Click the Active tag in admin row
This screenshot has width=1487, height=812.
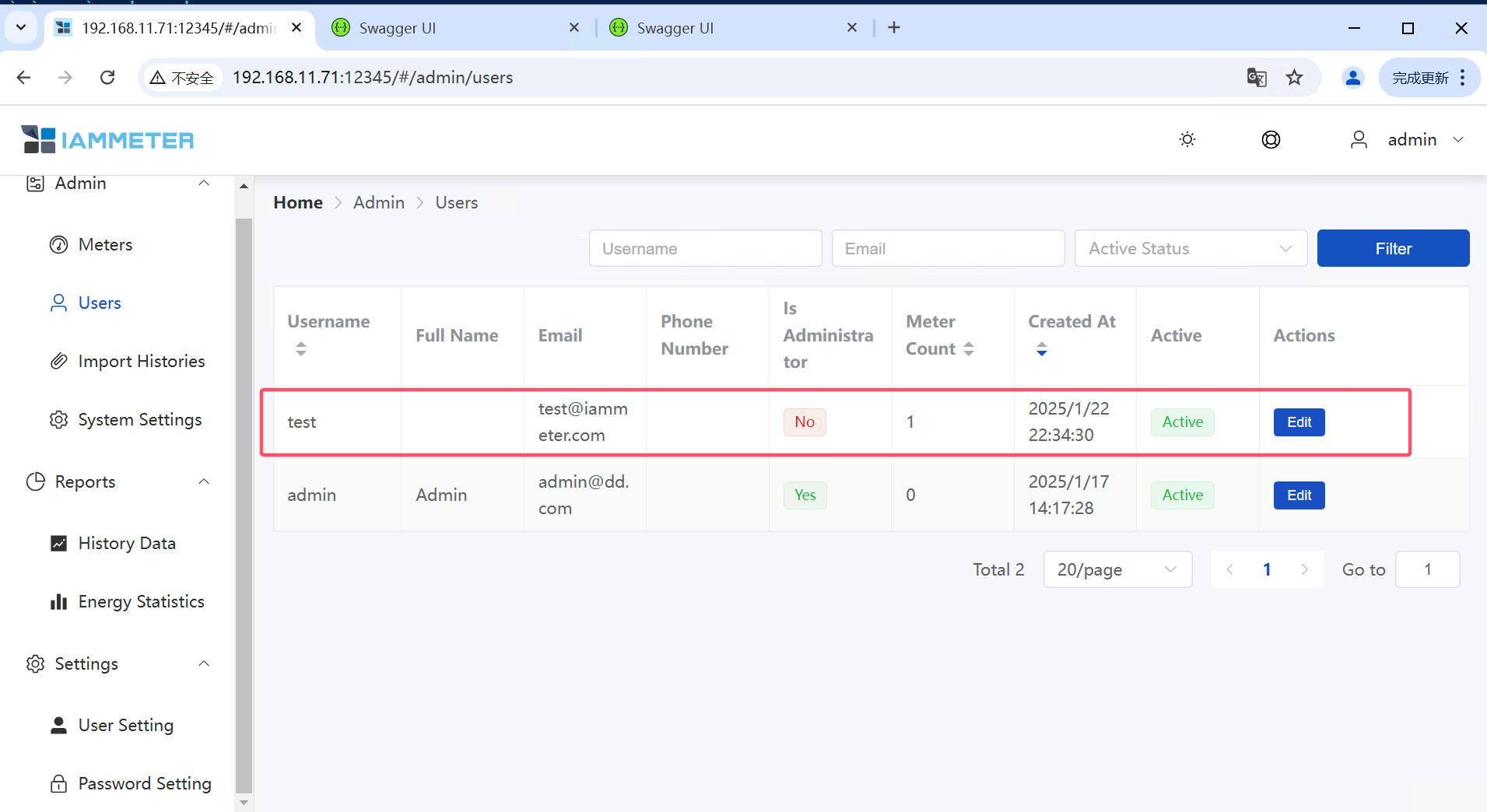click(1182, 495)
